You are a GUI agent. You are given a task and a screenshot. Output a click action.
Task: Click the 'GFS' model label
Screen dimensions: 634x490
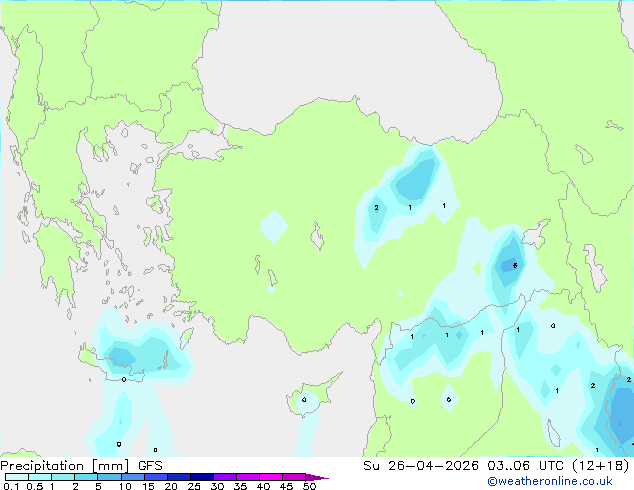(x=150, y=466)
